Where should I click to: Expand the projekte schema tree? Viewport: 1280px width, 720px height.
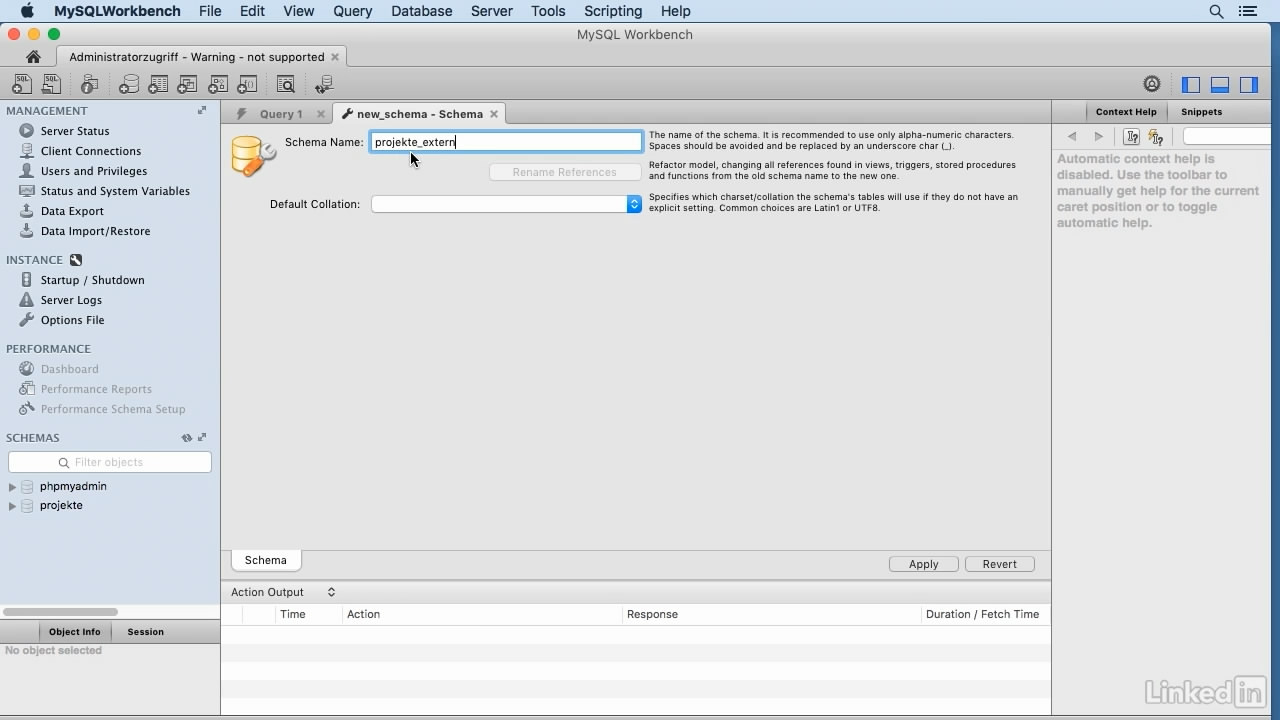(12, 506)
